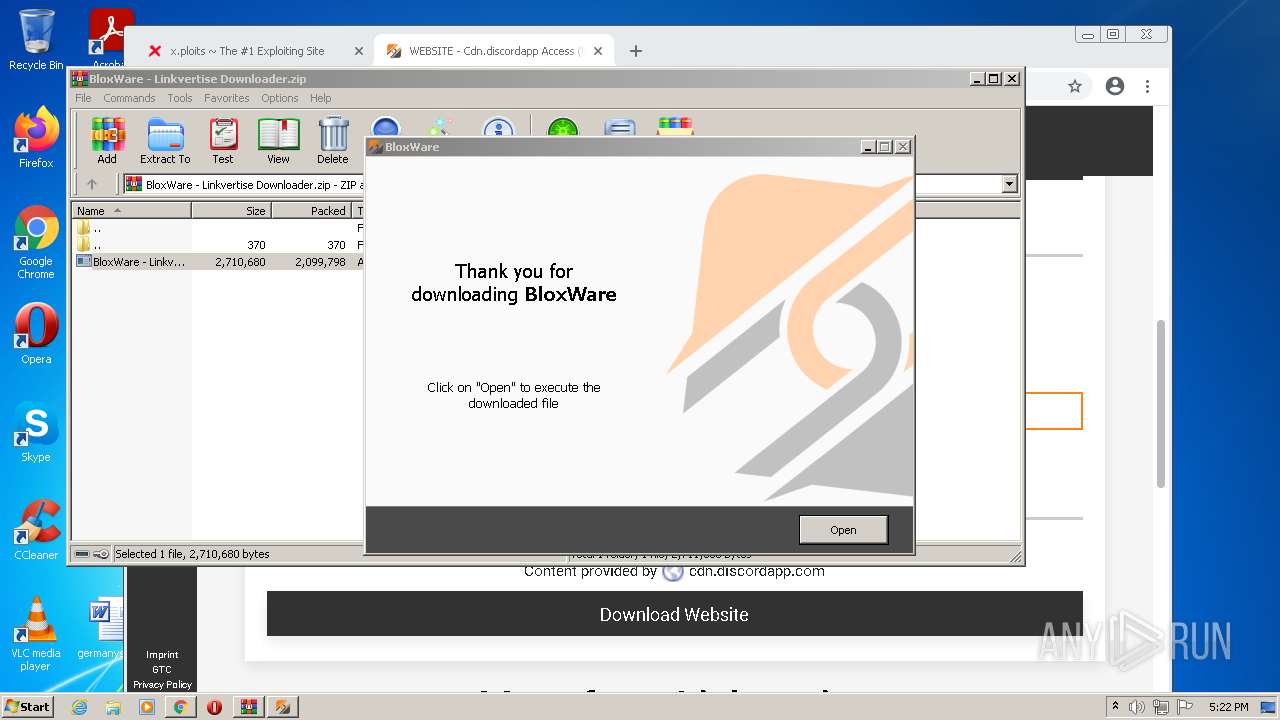
Task: Click the Delete trash can icon
Action: coord(333,141)
